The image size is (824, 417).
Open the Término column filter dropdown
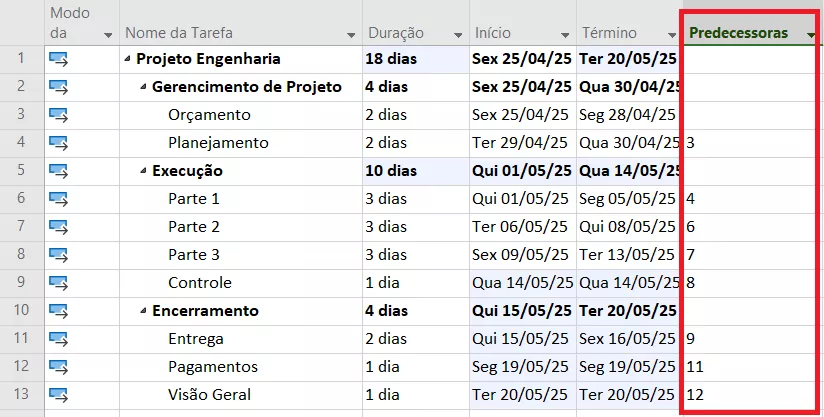[669, 35]
